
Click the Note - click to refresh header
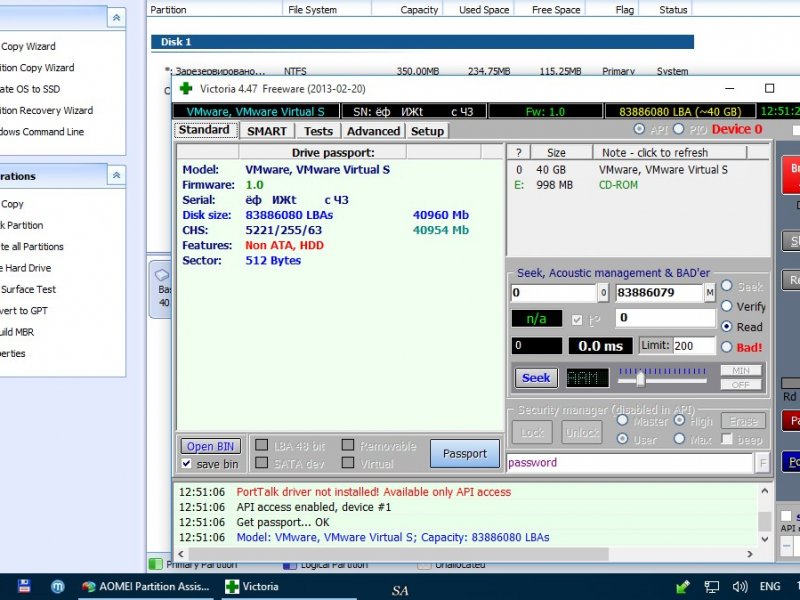point(669,153)
